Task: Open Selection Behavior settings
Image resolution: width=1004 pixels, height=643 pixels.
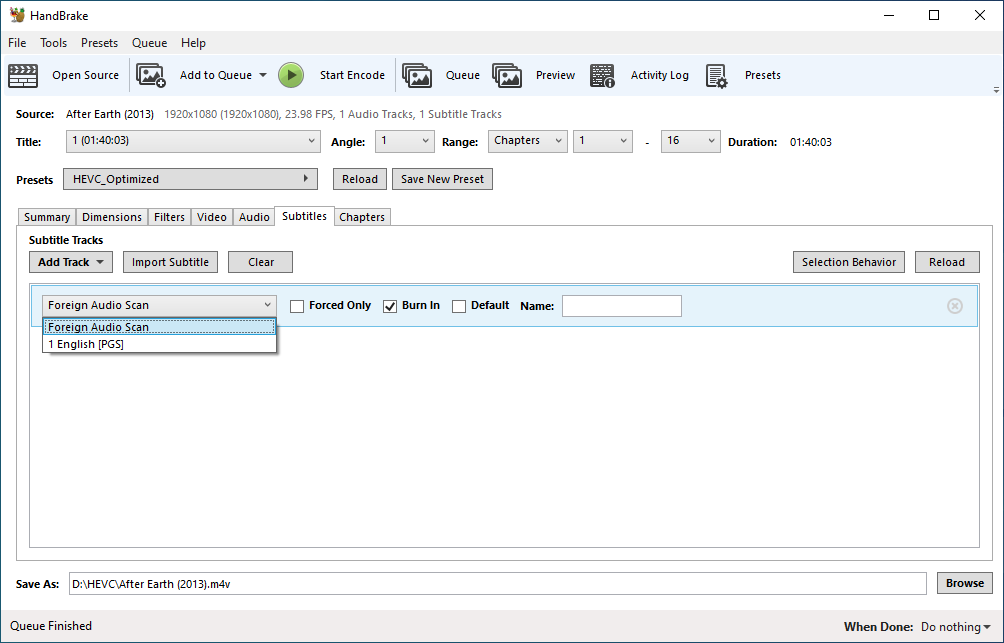Action: click(849, 262)
